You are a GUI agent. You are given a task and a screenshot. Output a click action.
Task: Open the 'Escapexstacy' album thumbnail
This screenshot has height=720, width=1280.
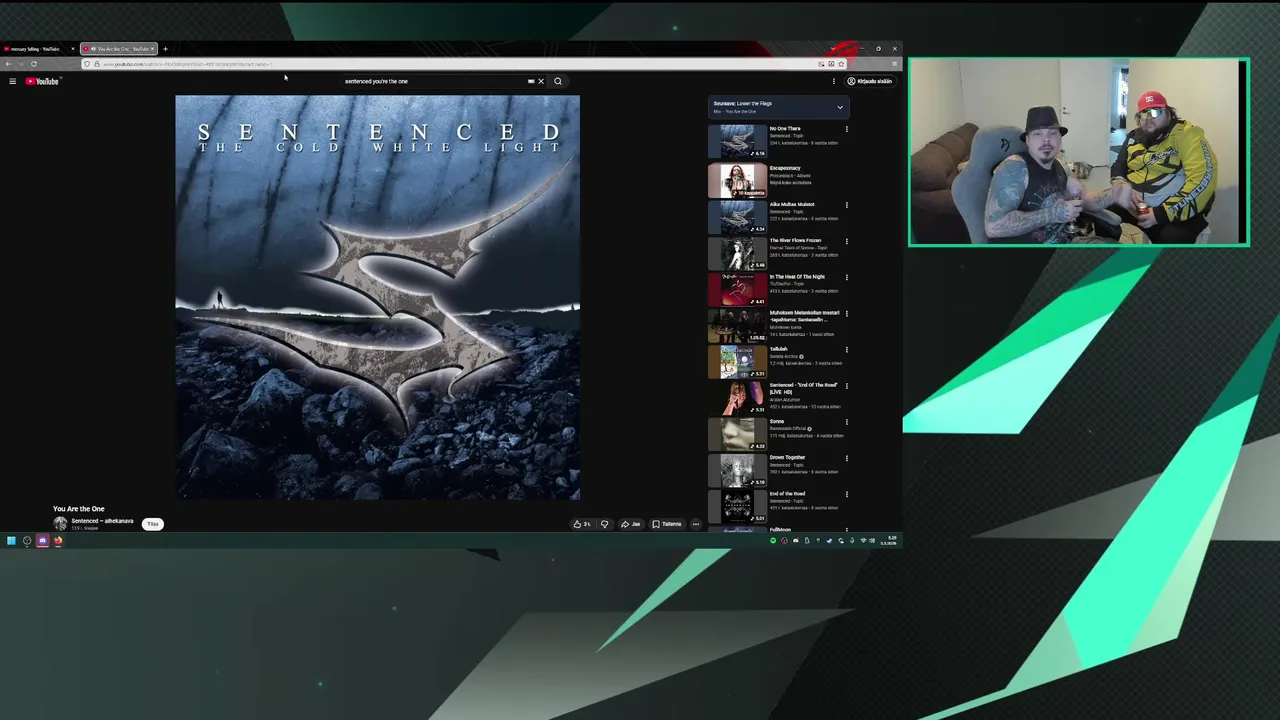pos(737,181)
